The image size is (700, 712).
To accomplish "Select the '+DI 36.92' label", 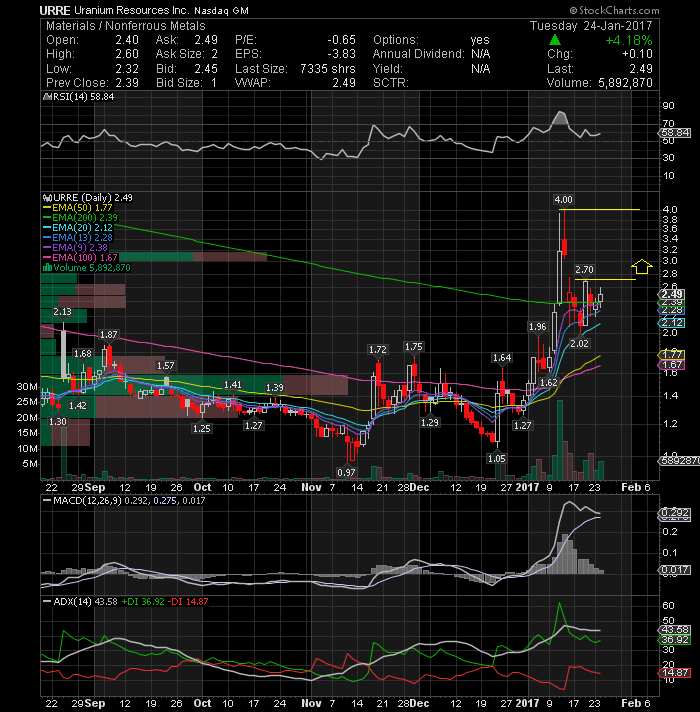I will click(143, 601).
